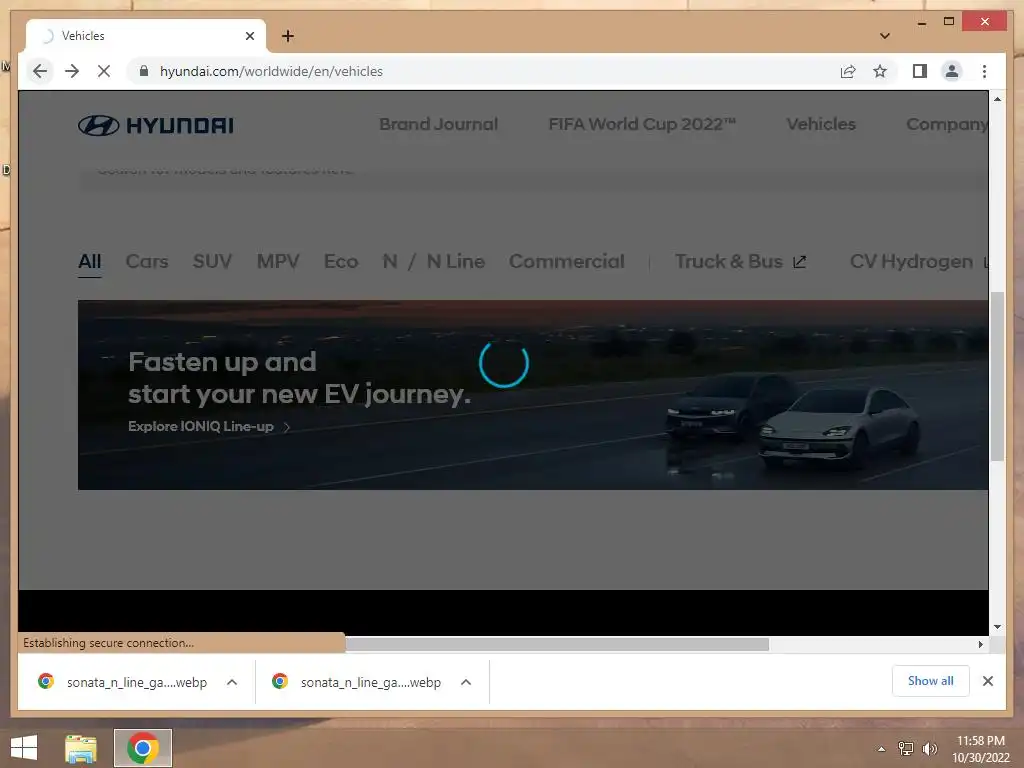Stop loading the page
The height and width of the screenshot is (768, 1024).
[x=104, y=71]
